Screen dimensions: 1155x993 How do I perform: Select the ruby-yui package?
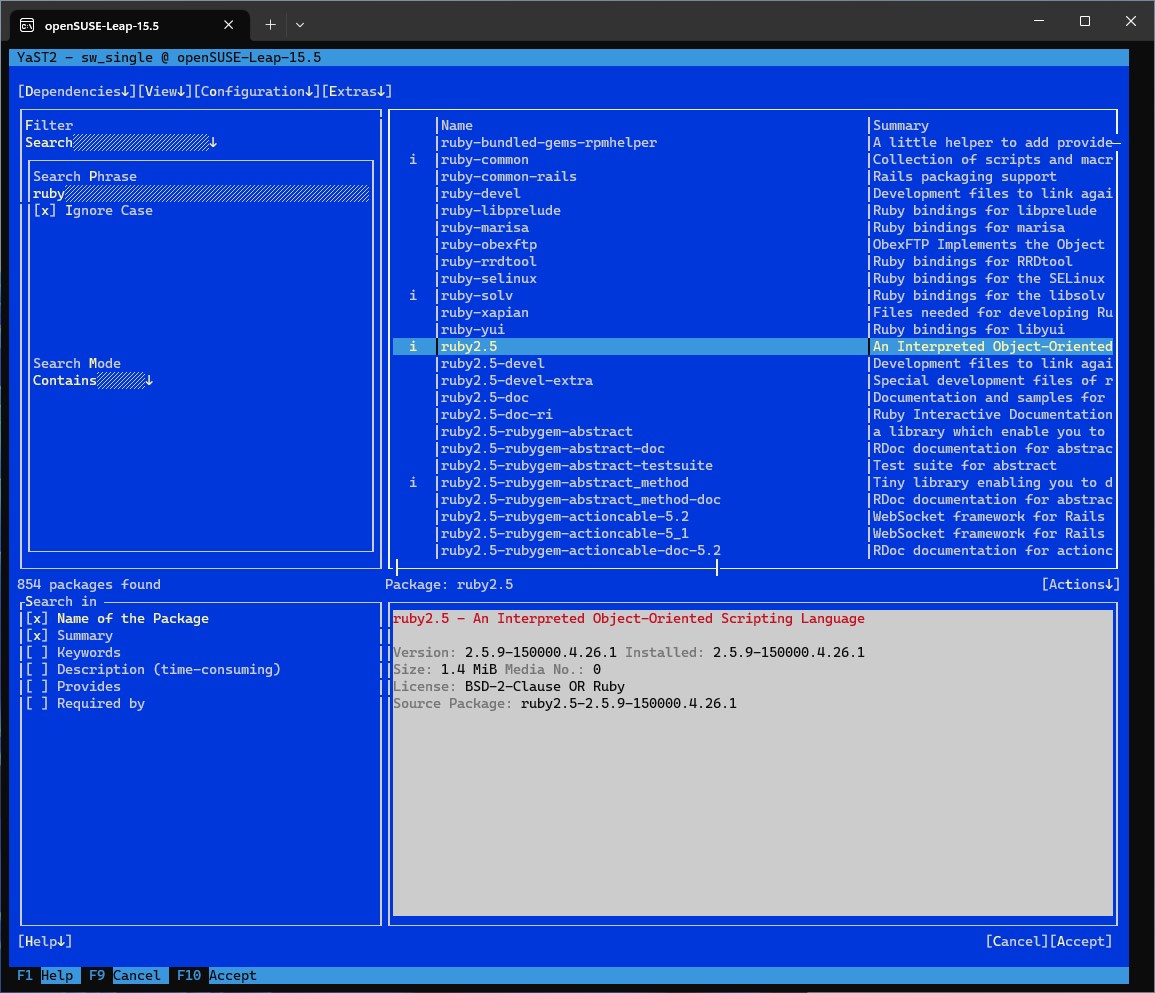click(754, 329)
